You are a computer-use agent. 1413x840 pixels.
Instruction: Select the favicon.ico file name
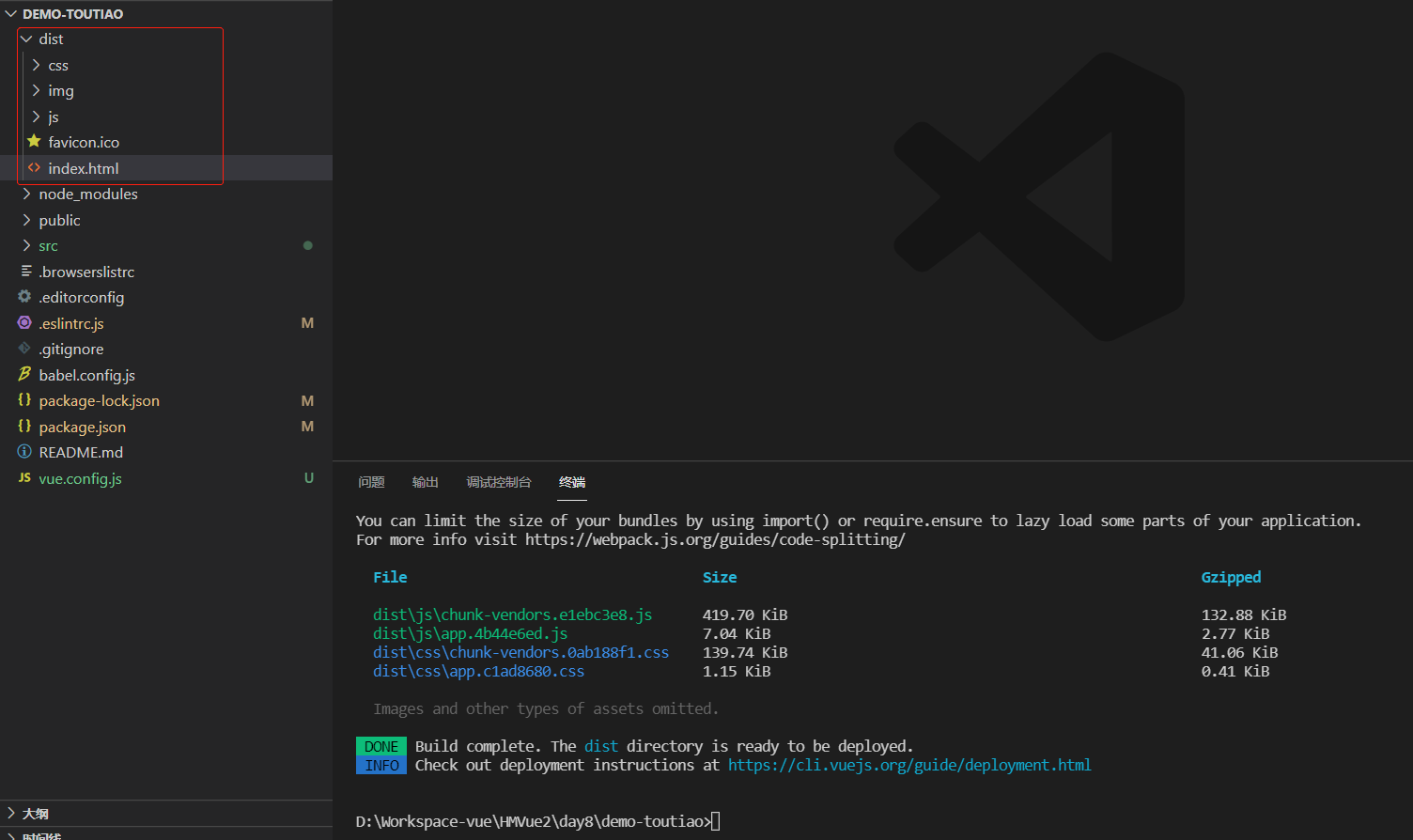84,143
